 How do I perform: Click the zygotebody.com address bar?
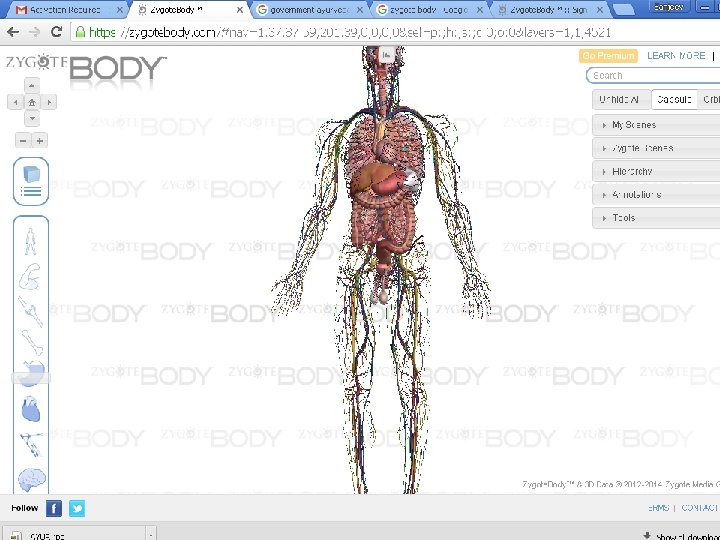pyautogui.click(x=395, y=32)
